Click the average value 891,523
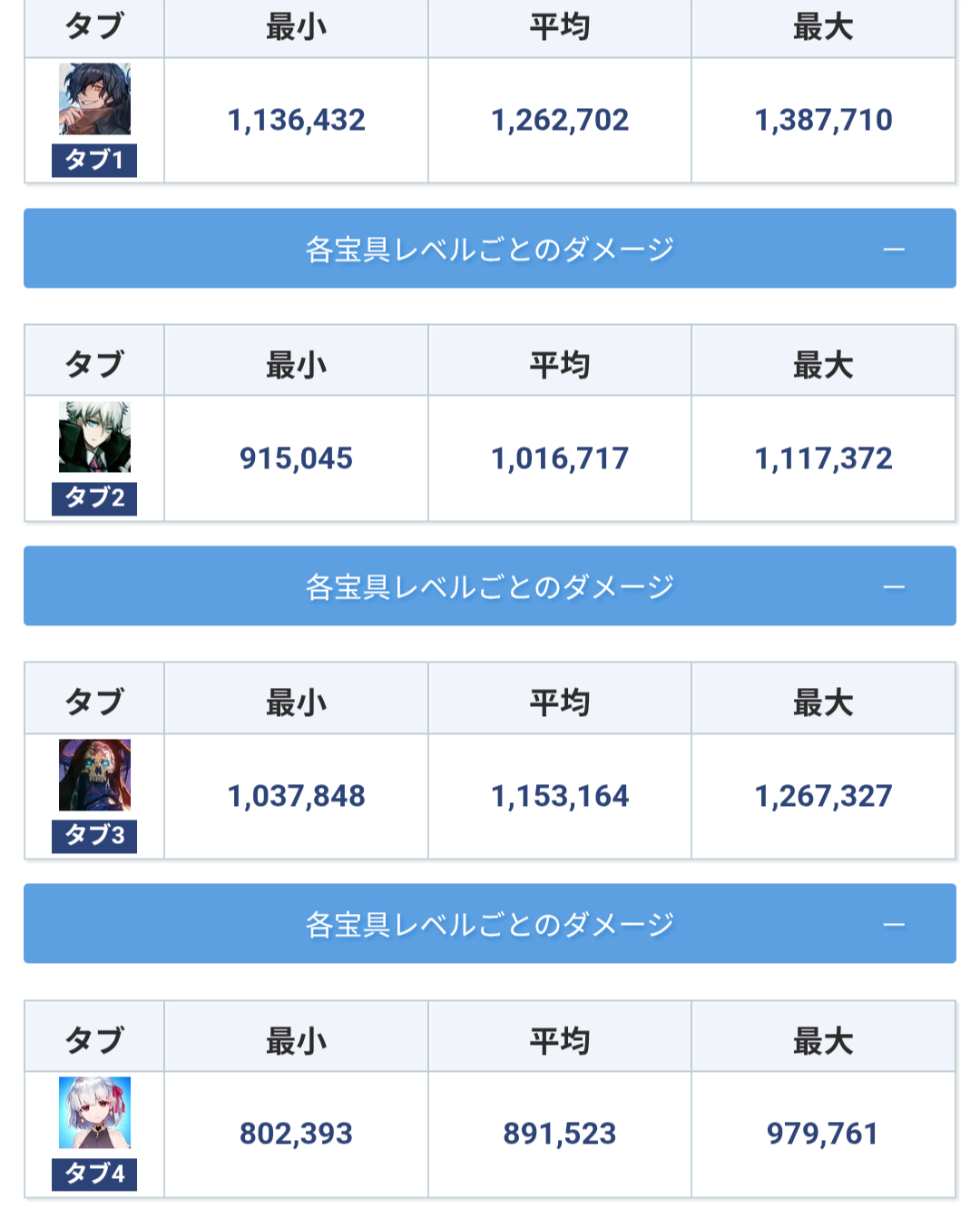The height and width of the screenshot is (1209, 980). click(x=560, y=1134)
